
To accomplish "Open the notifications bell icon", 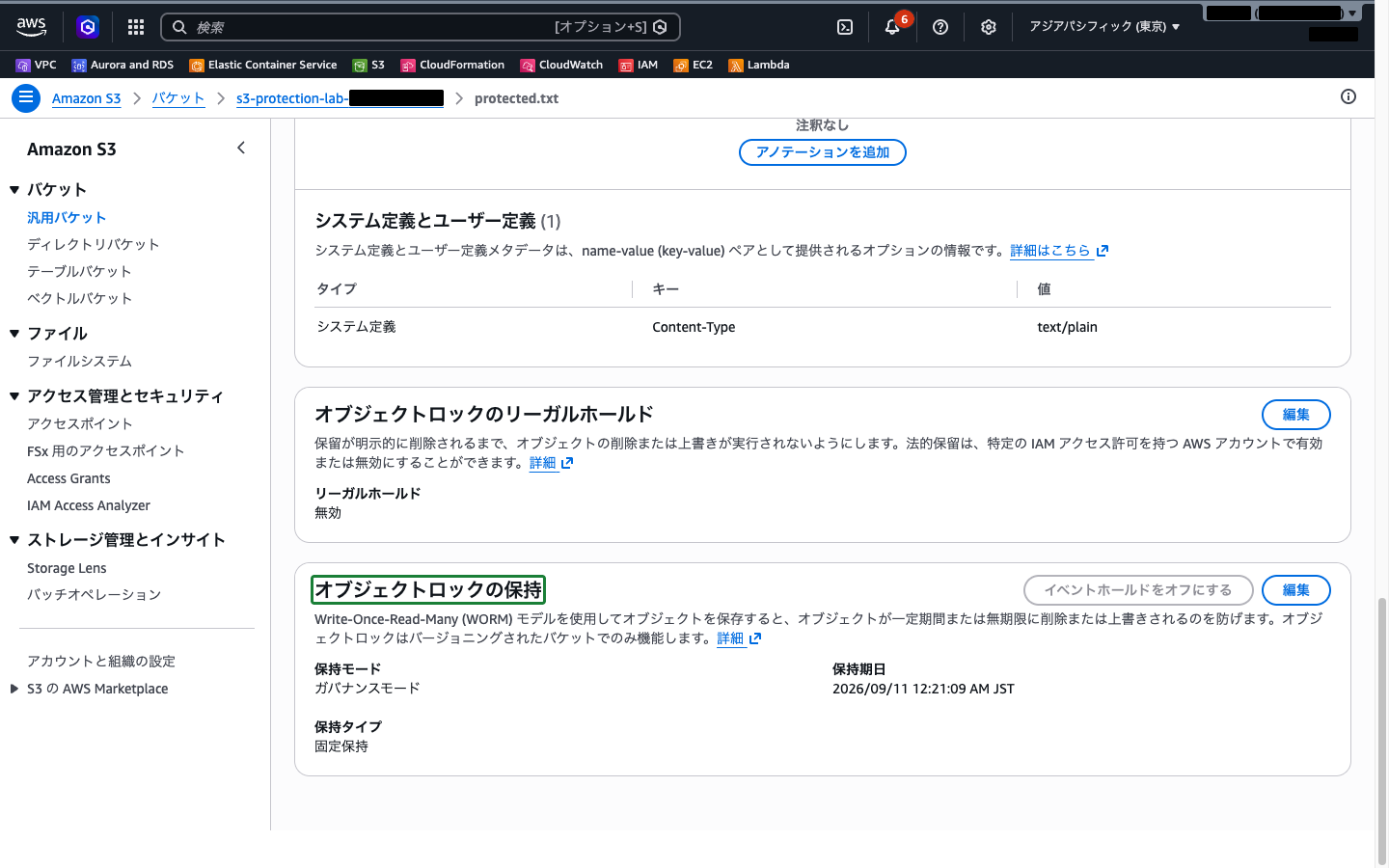I will pos(892,27).
